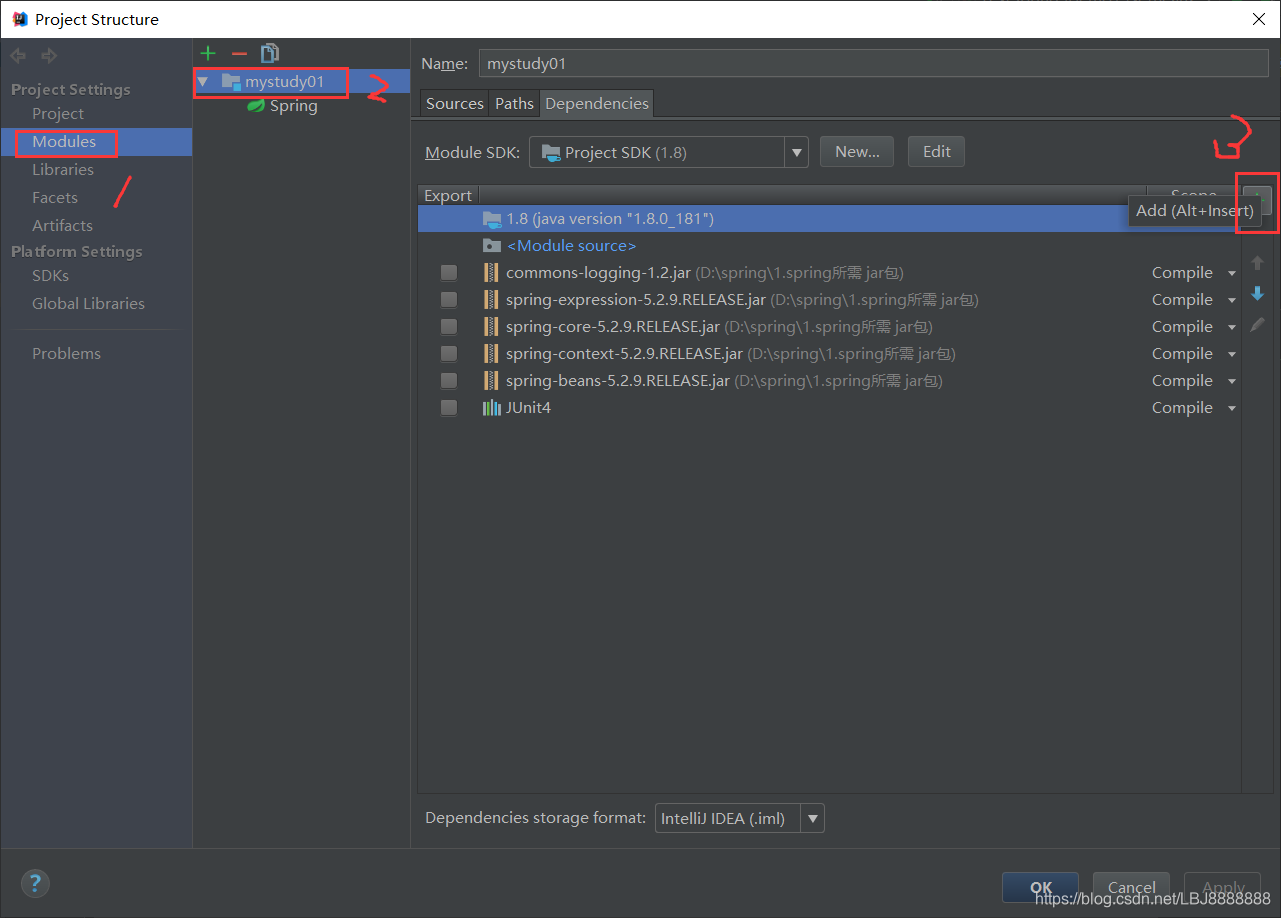
Task: Click the JUnit4 library icon
Action: [491, 407]
